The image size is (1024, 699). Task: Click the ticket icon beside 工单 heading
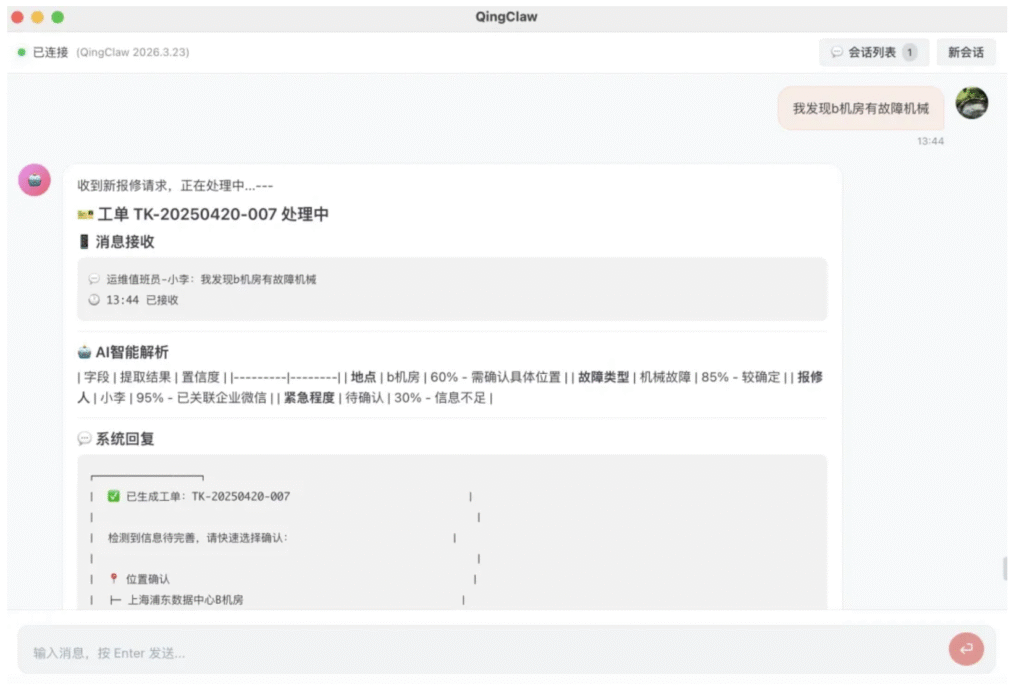click(85, 215)
